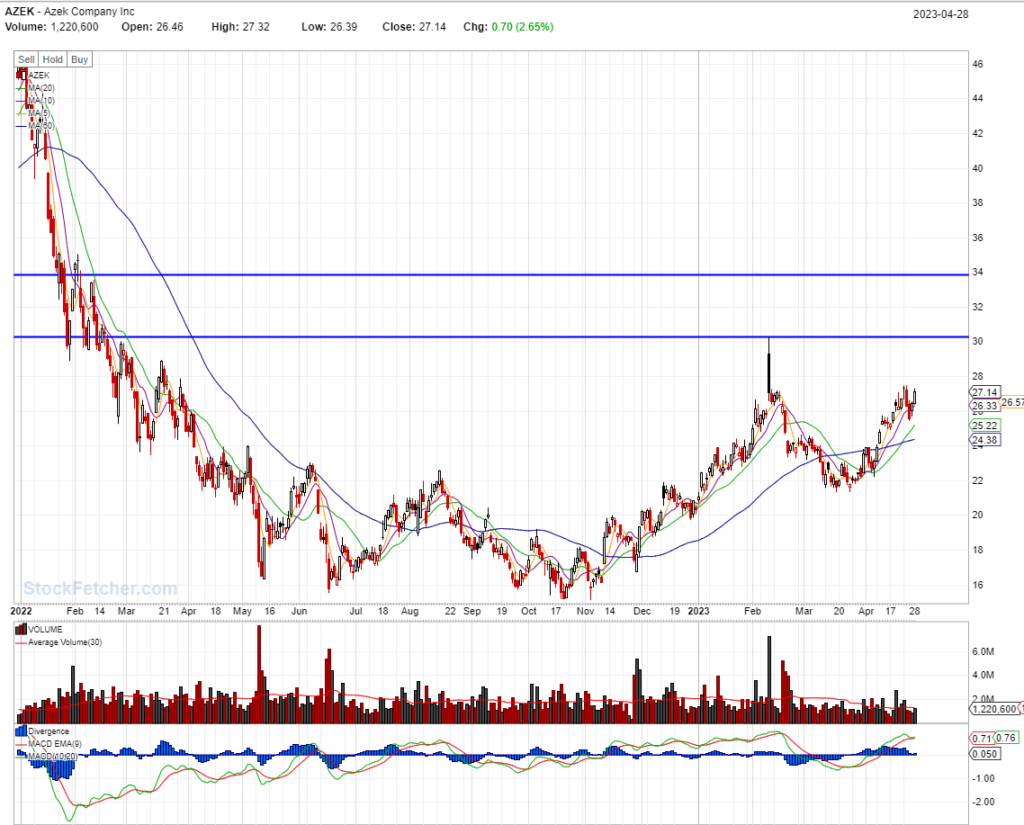
Task: Click the Buy button
Action: tap(80, 59)
